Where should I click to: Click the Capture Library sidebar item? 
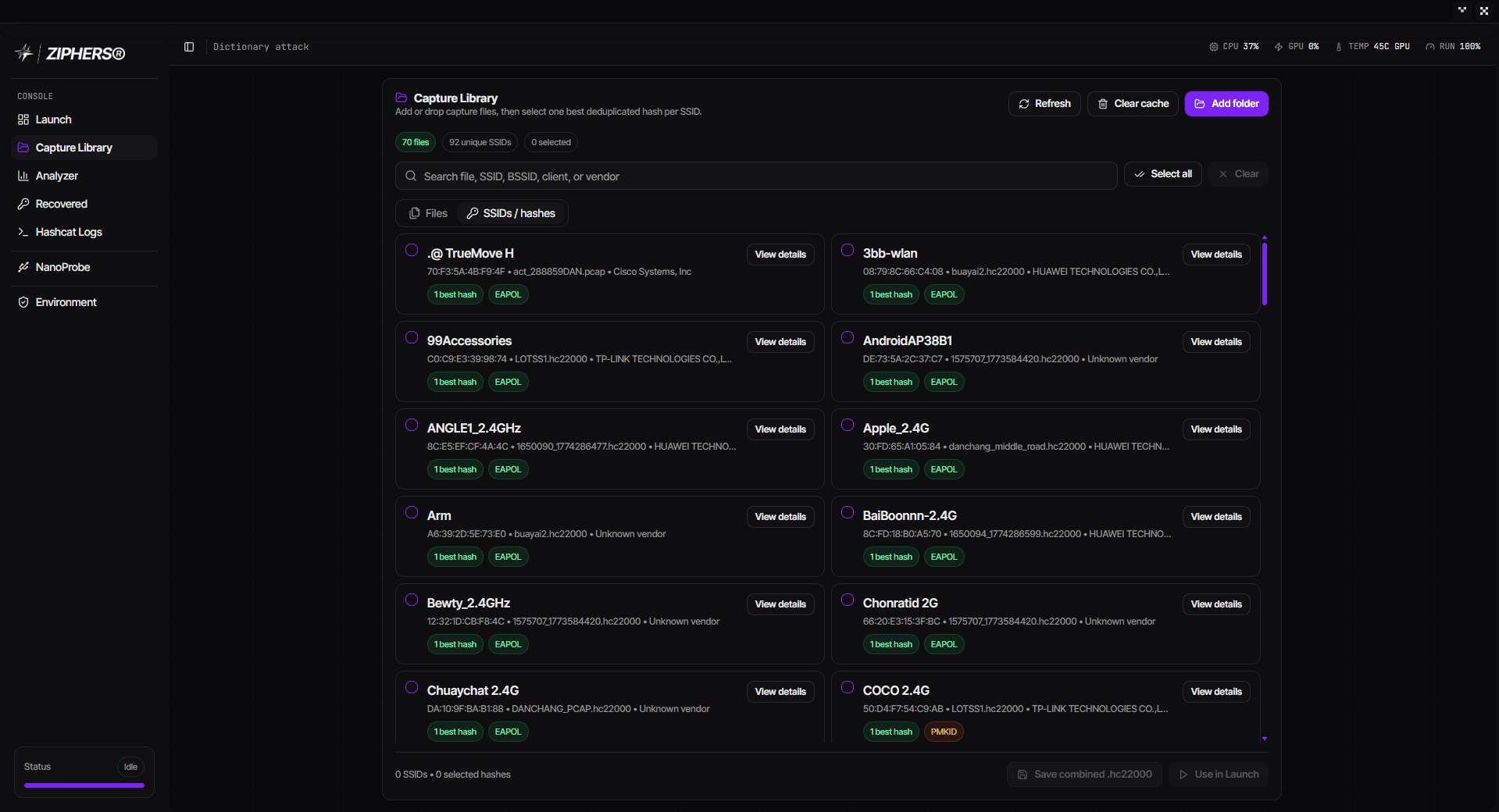pyautogui.click(x=84, y=148)
